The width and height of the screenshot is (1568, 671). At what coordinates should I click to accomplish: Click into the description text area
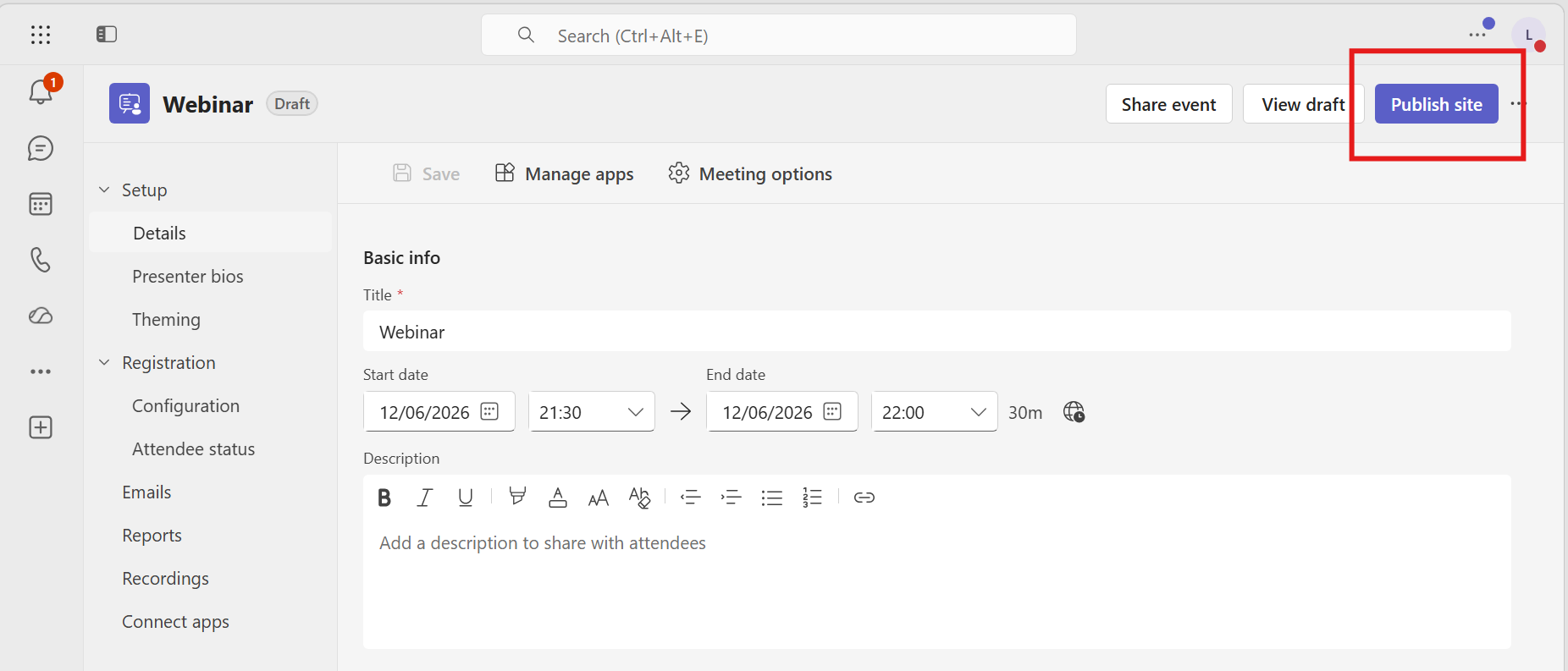pos(937,583)
